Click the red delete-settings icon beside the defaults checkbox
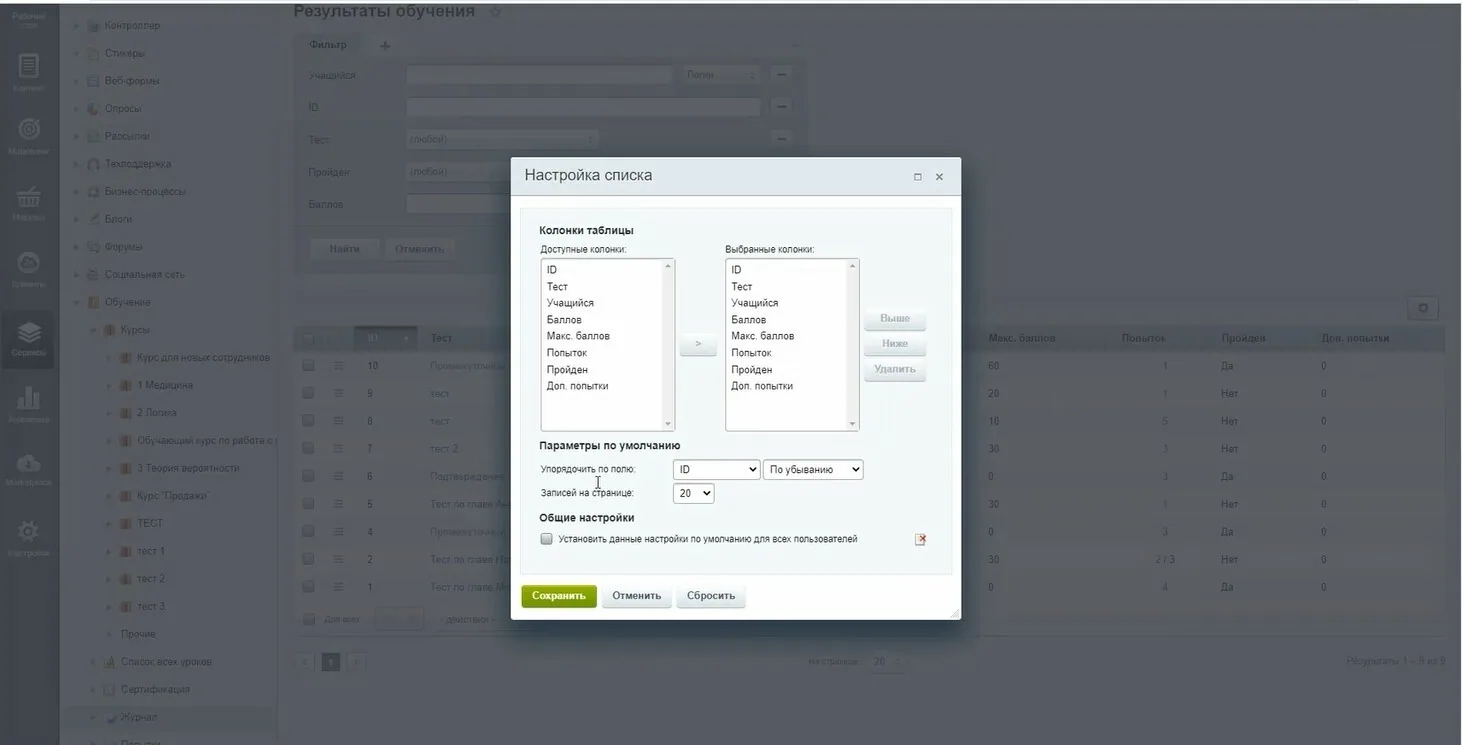Screen dimensions: 1462x745 point(920,539)
